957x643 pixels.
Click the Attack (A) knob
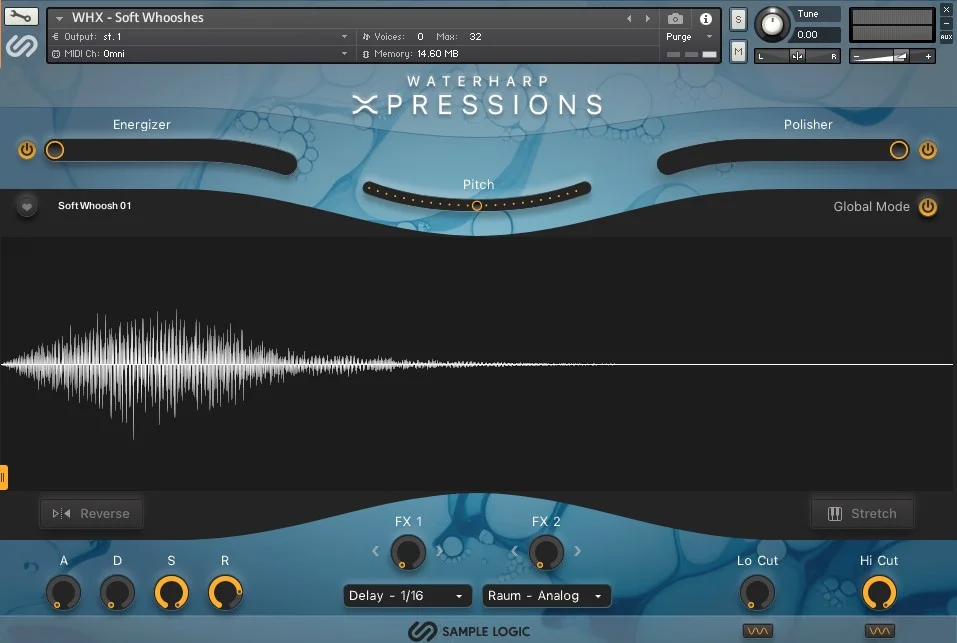[63, 592]
